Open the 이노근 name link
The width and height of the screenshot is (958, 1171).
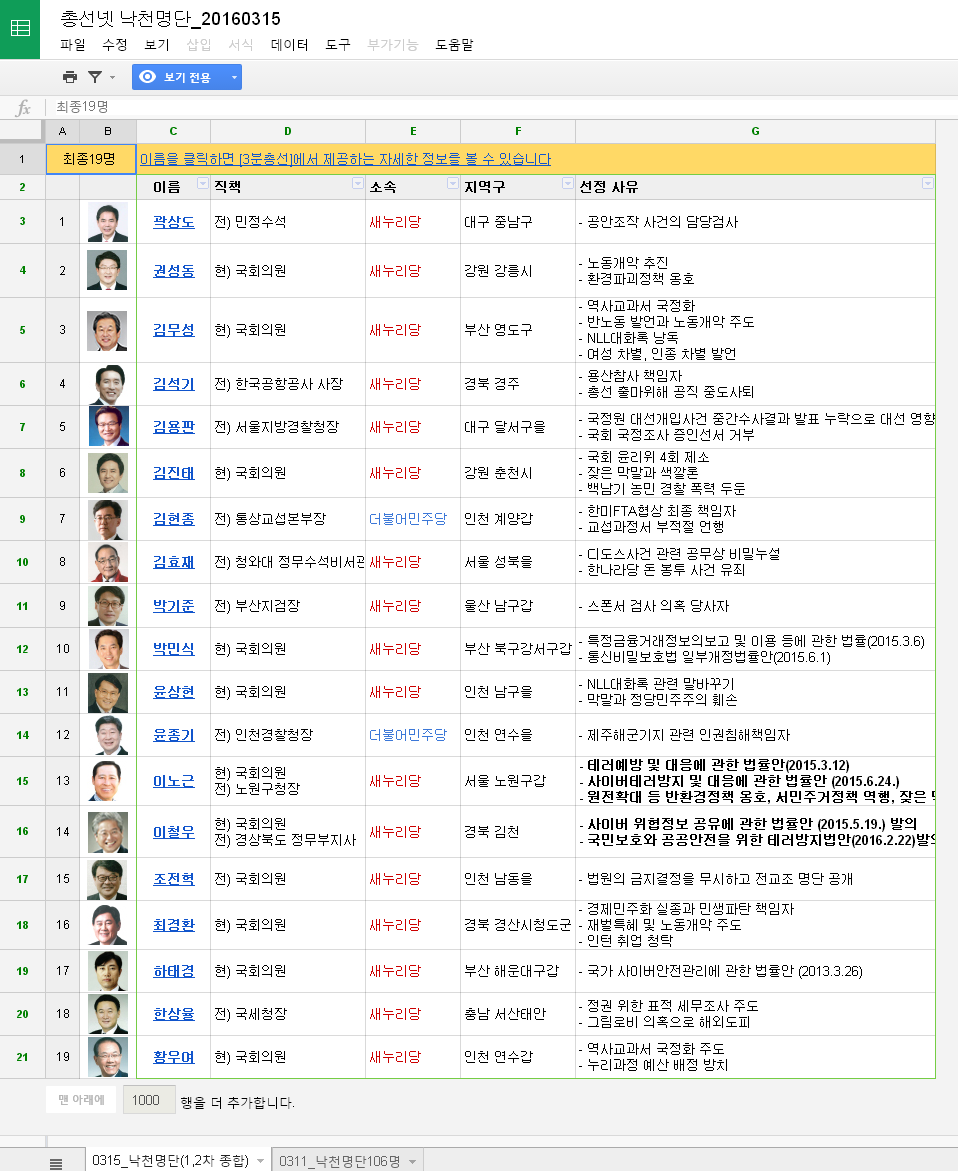[174, 781]
